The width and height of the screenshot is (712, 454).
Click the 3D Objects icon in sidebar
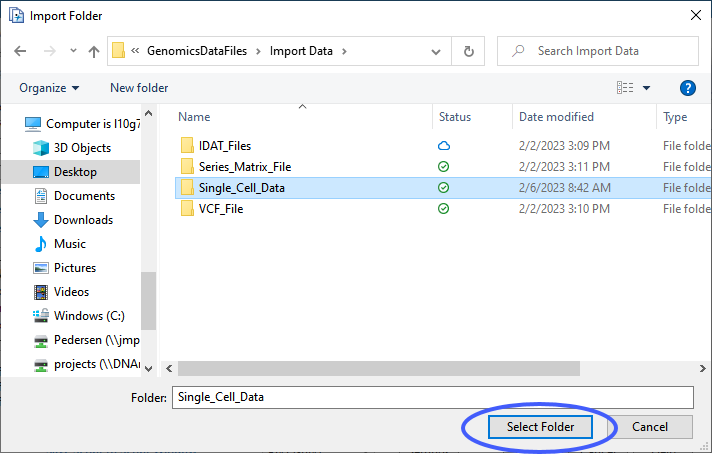point(41,148)
